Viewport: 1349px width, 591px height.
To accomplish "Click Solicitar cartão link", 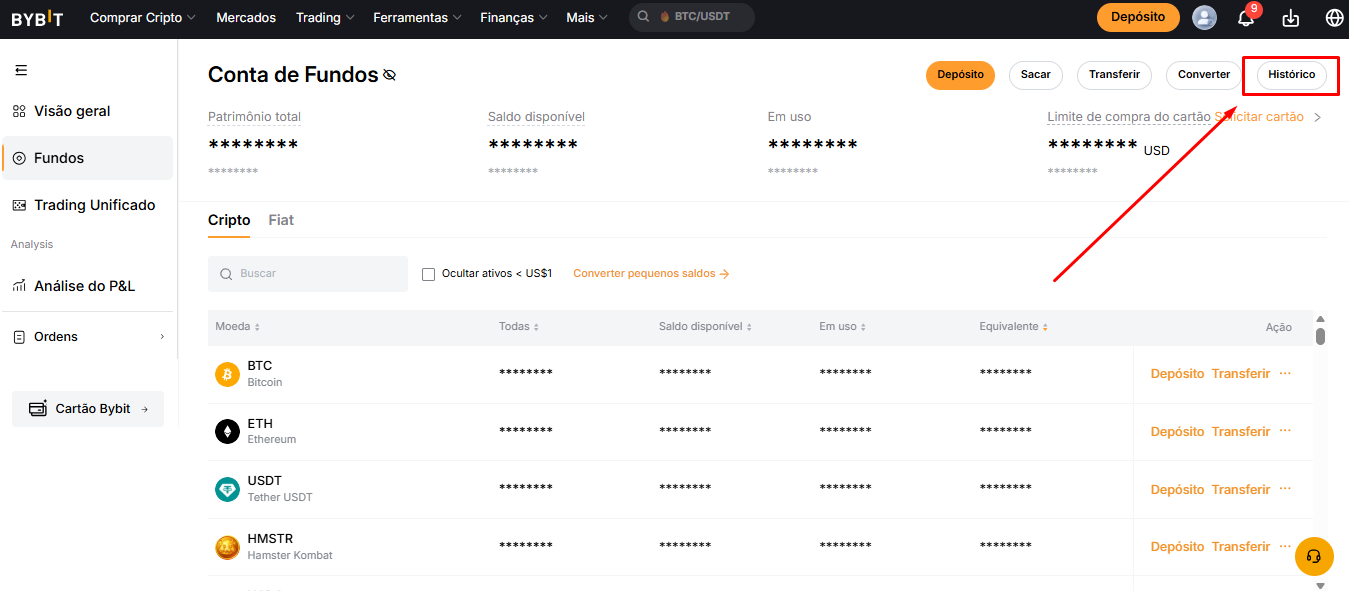I will pos(1259,117).
